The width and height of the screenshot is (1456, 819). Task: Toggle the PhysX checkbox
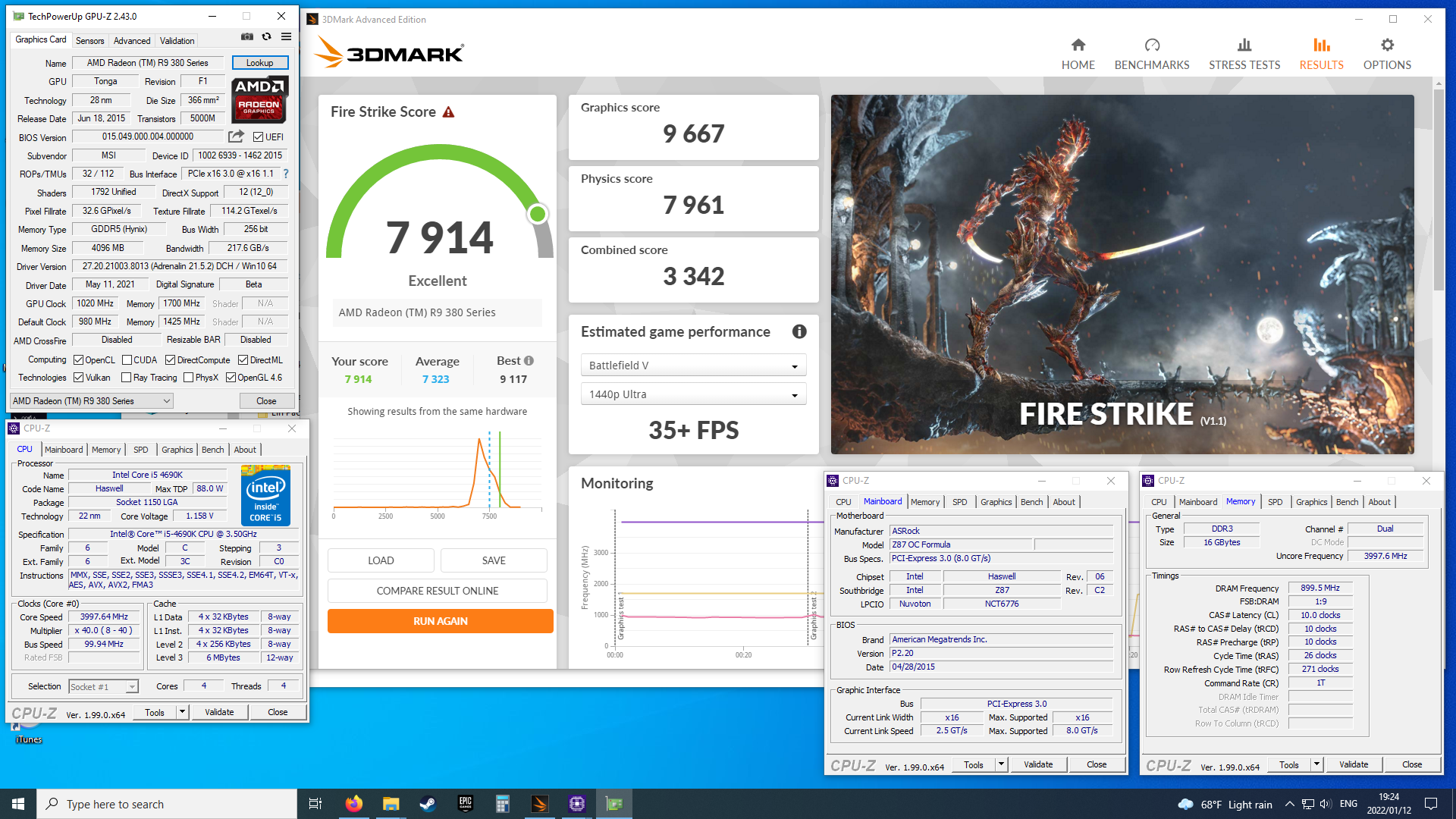[x=188, y=378]
